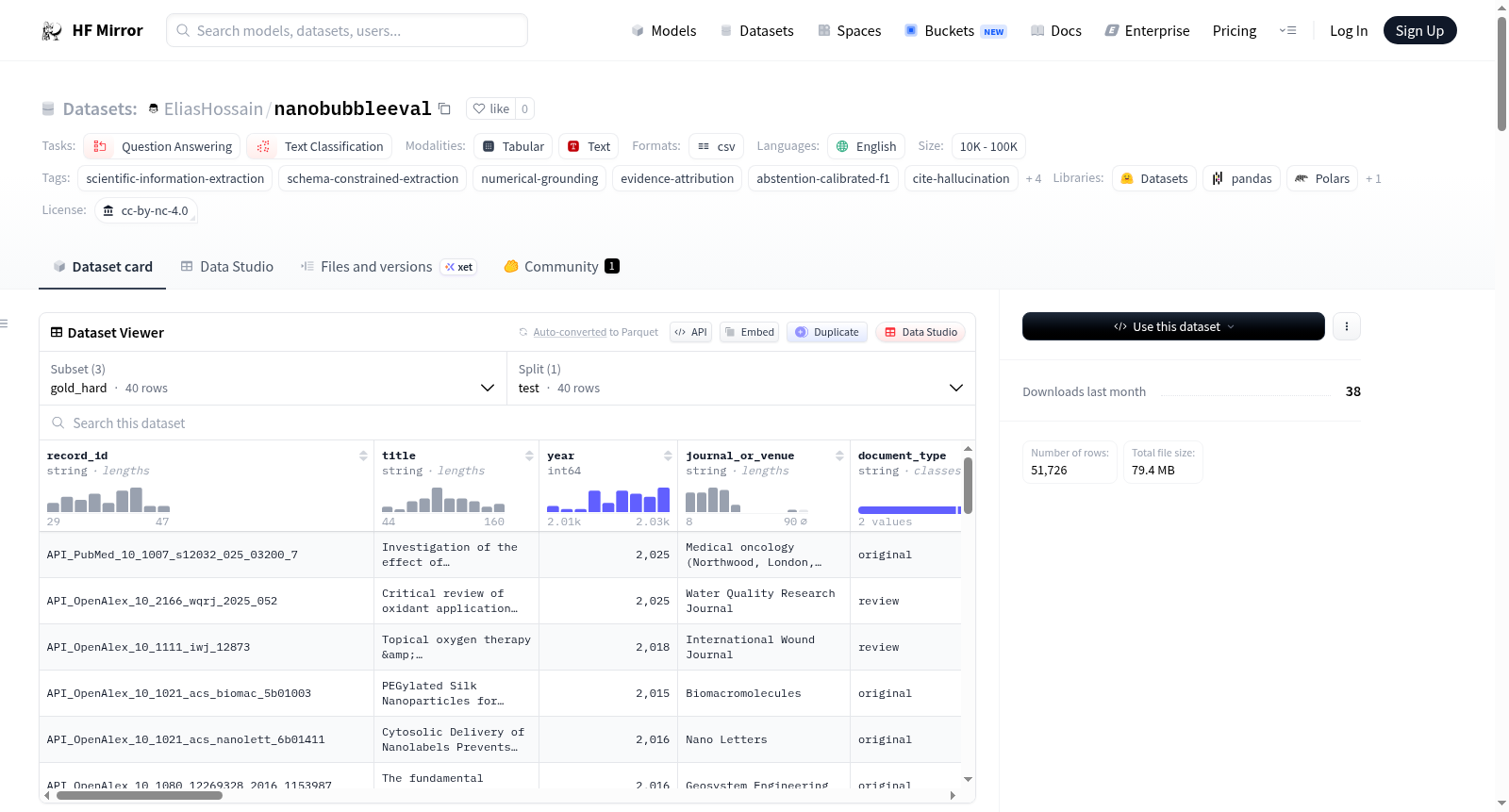Open Enterprise in top navigation
Screen dimensions: 1509x812
[1148, 31]
